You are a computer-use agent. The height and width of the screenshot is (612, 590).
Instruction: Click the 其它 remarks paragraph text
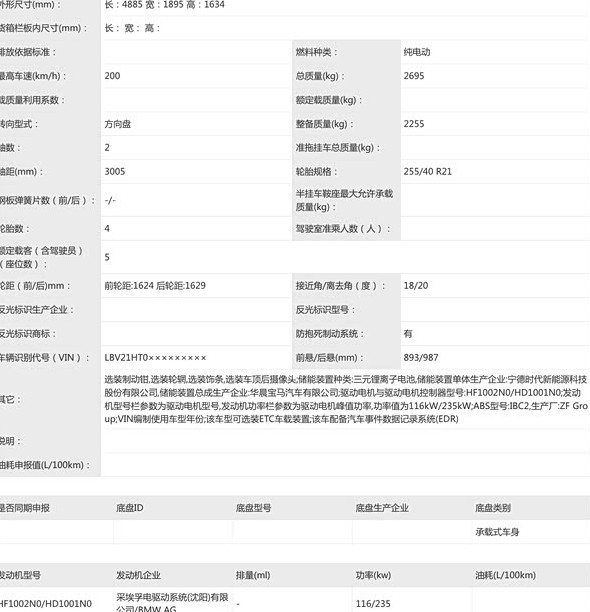tap(346, 399)
